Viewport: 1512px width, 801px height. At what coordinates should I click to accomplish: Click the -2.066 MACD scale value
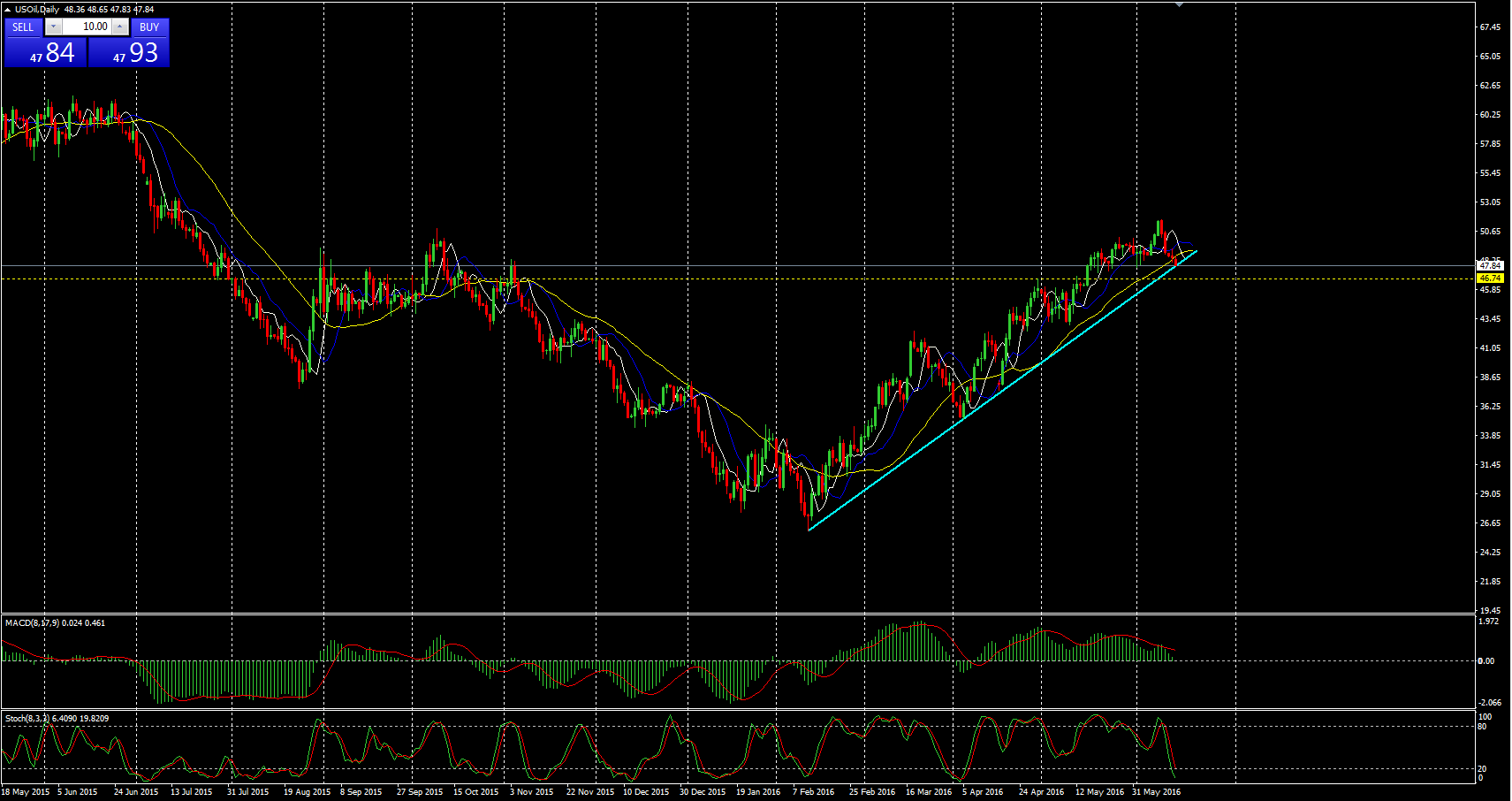(x=1488, y=703)
